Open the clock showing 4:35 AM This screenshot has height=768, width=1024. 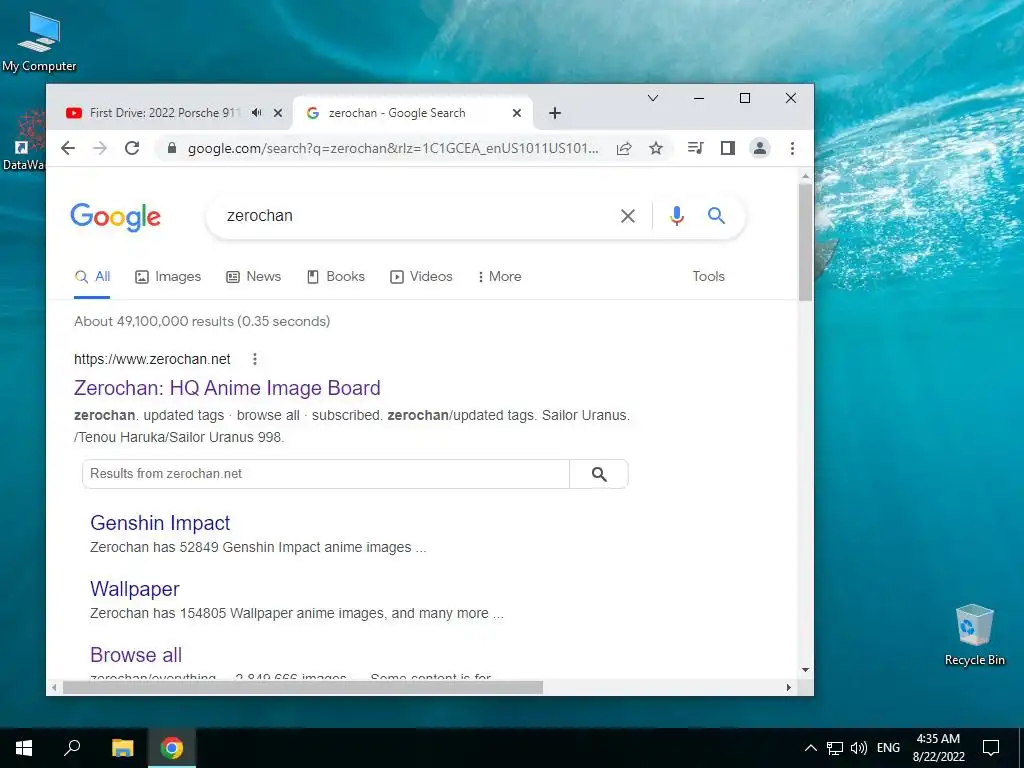[x=938, y=748]
